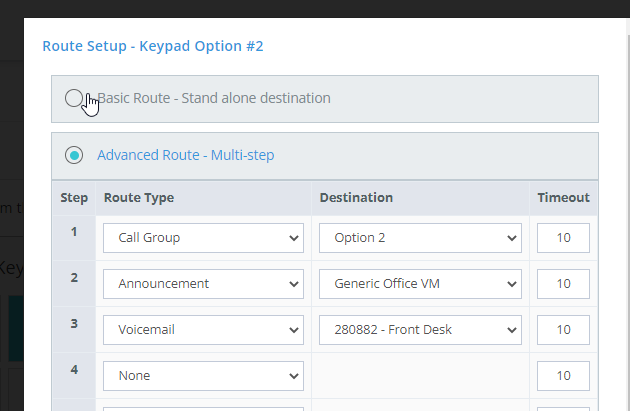The image size is (630, 411).
Task: Focus the step 4 timeout field
Action: coord(563,376)
